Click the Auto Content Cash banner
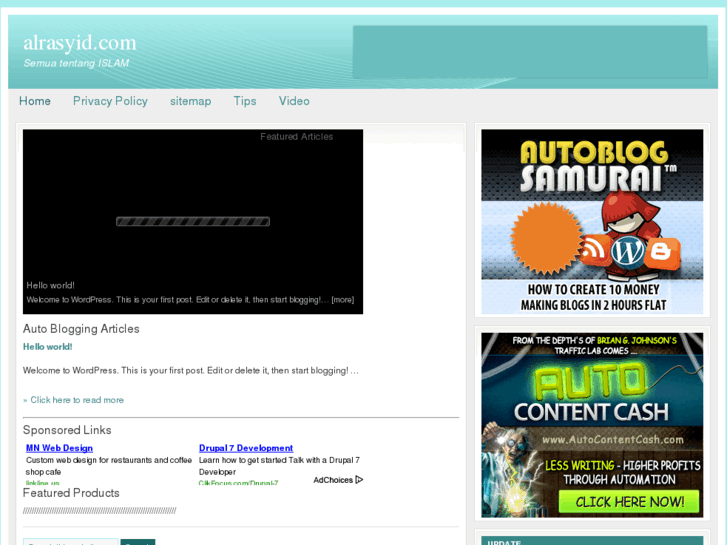727x545 pixels. tap(592, 425)
